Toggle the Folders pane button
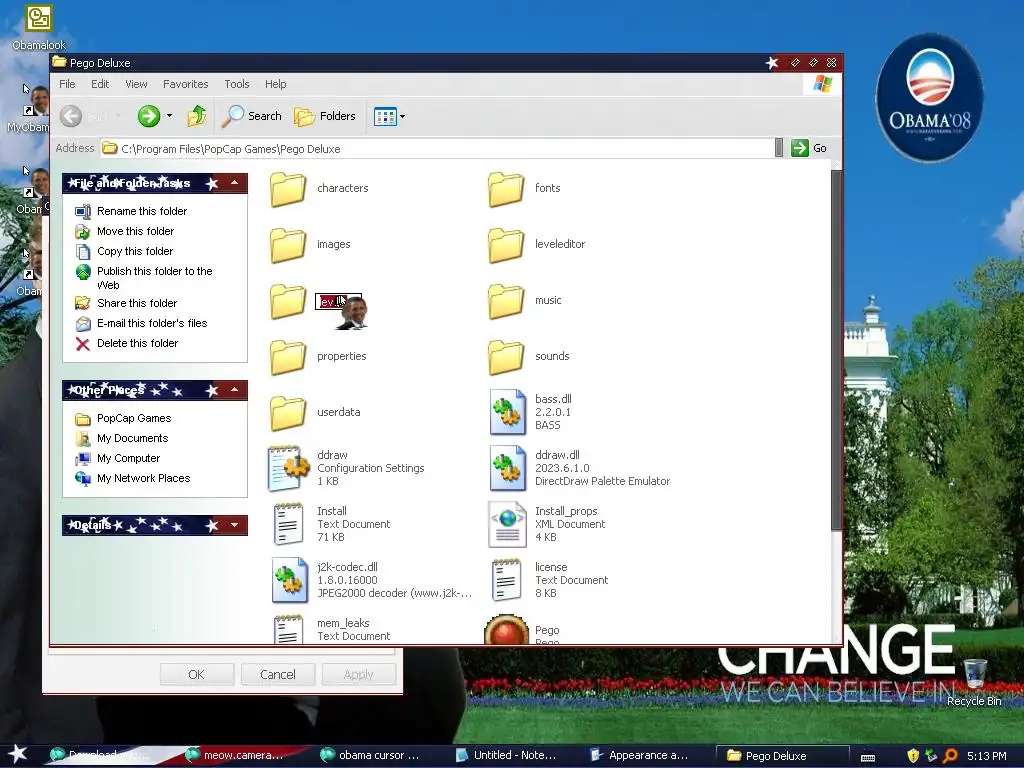Viewport: 1024px width, 768px height. coord(325,116)
